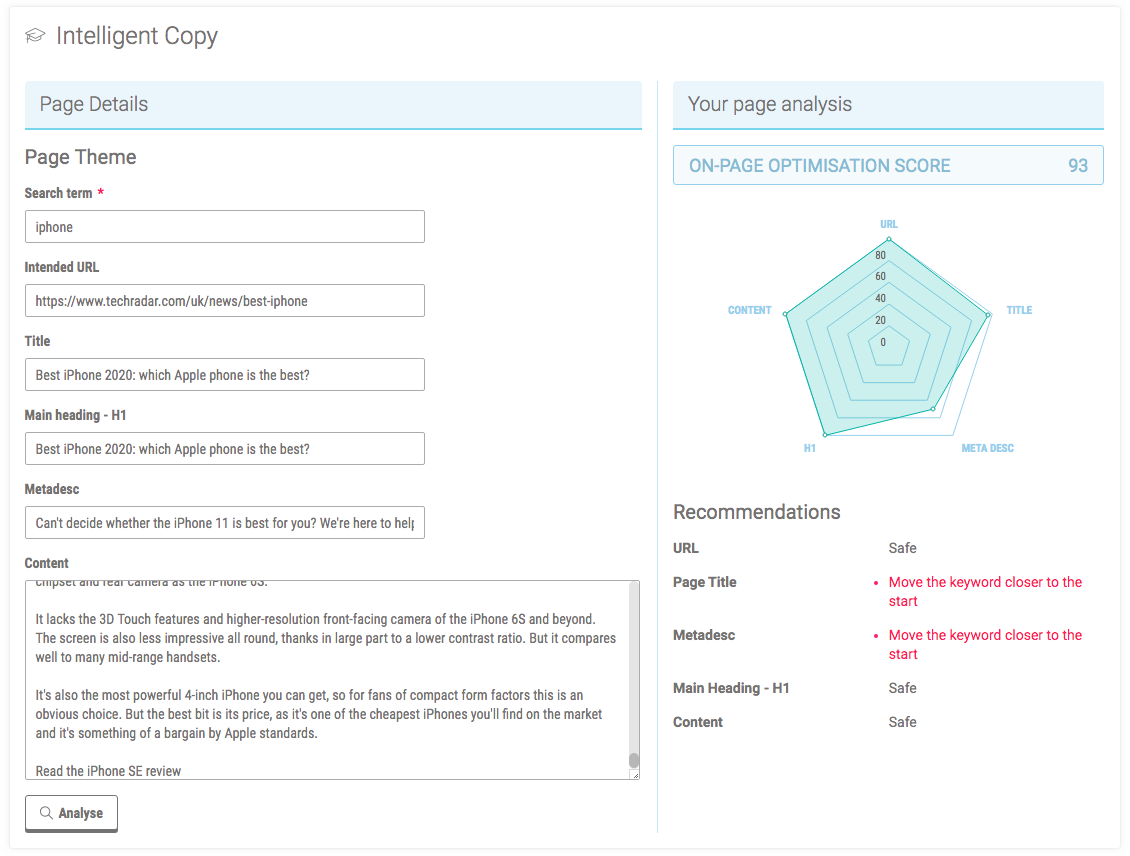Click the magnifier icon in Analyse button

(x=46, y=813)
